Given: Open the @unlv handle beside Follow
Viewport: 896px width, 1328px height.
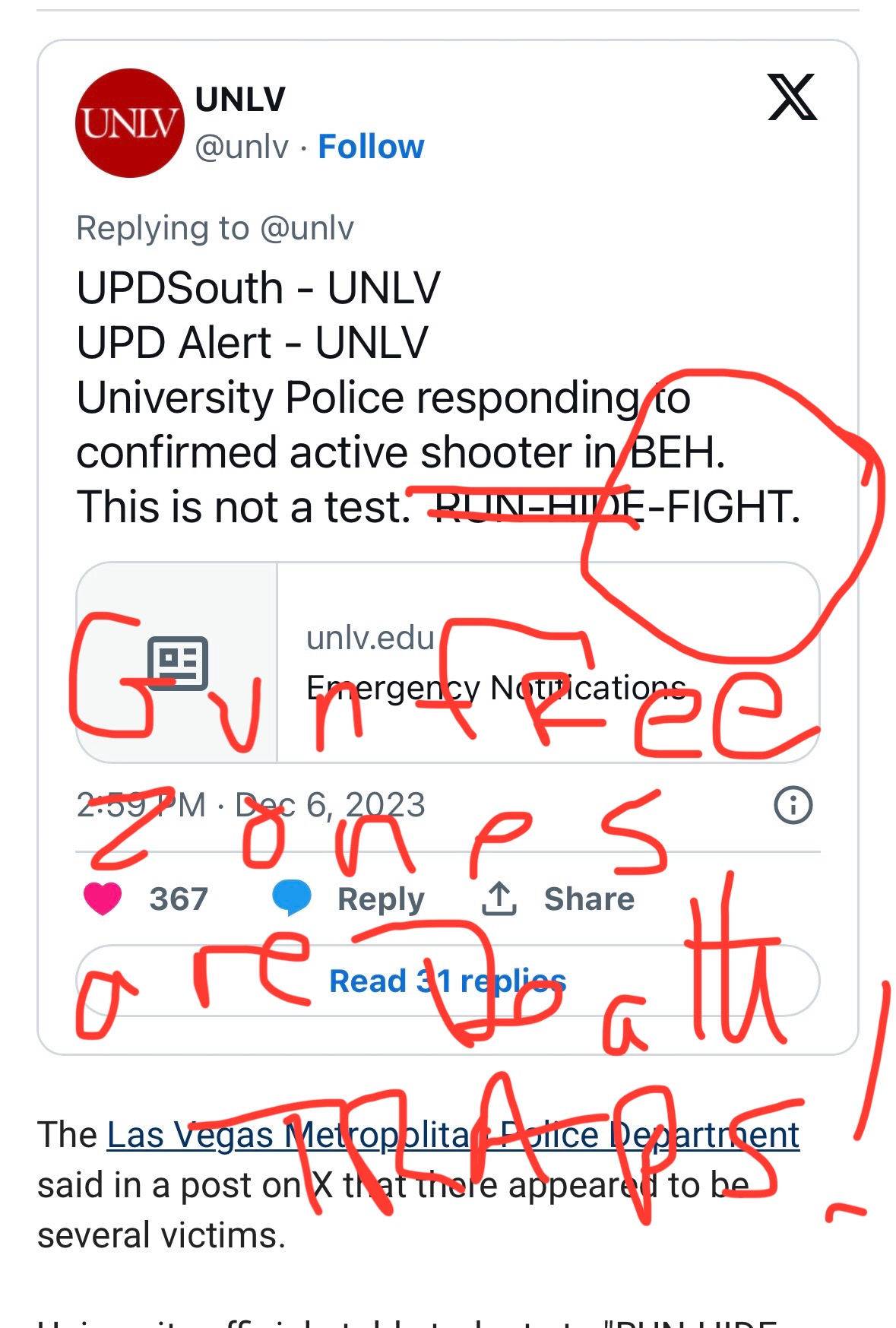Looking at the screenshot, I should (x=242, y=147).
